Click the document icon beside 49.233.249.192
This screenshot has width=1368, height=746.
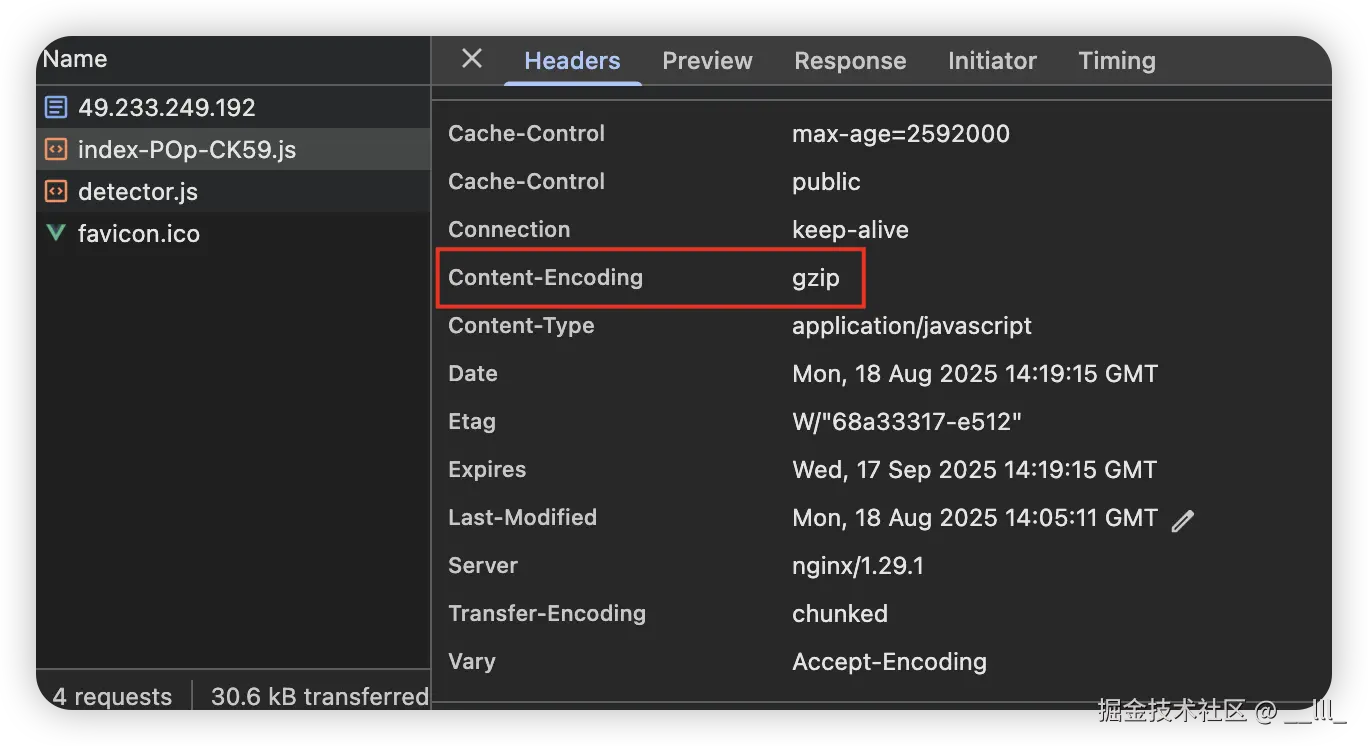click(x=56, y=108)
